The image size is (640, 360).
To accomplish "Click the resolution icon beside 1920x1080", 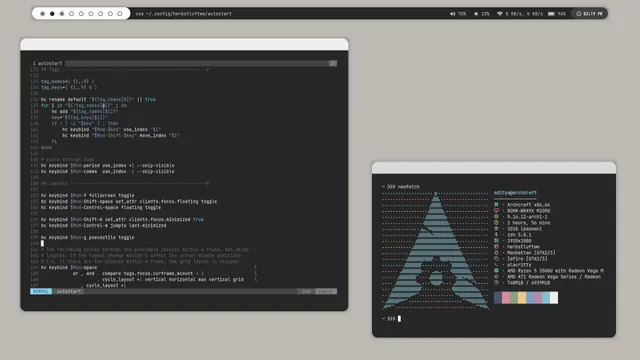I will click(x=496, y=241).
